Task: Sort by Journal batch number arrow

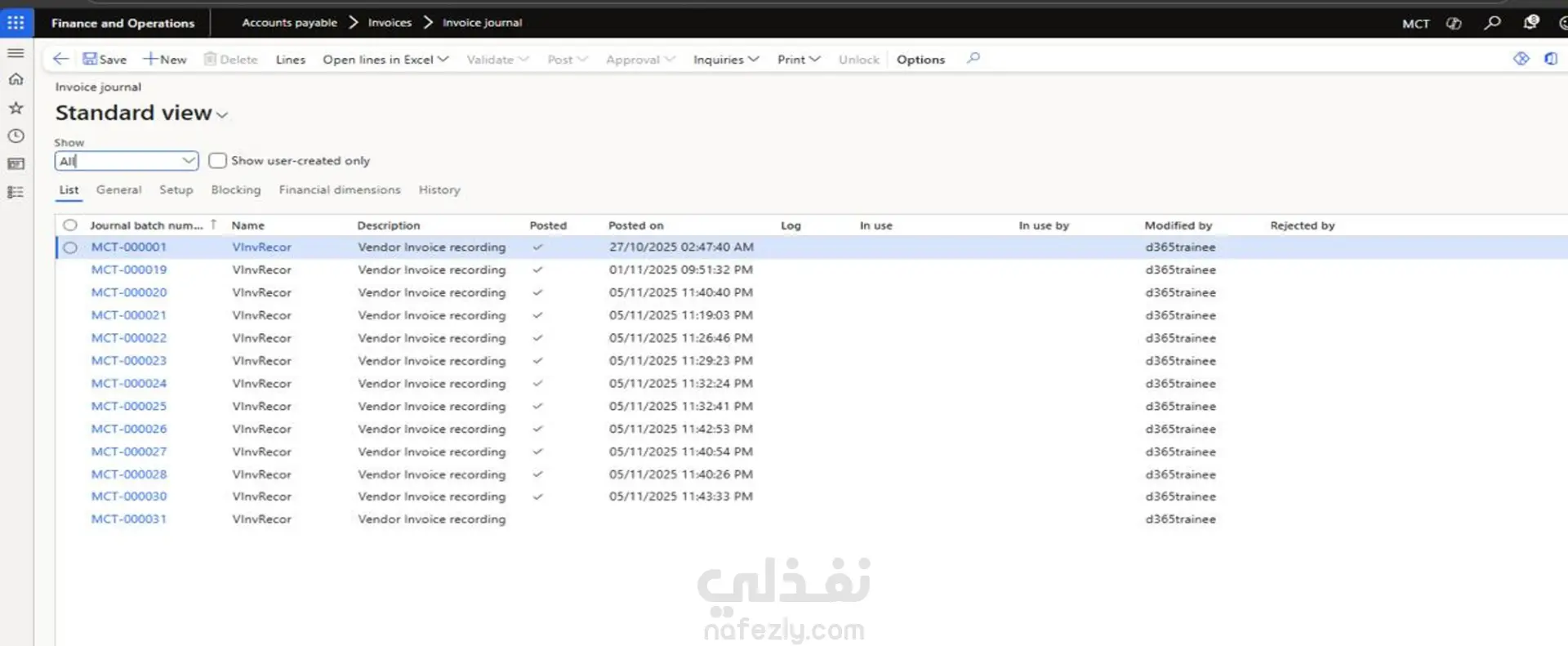Action: tap(213, 225)
